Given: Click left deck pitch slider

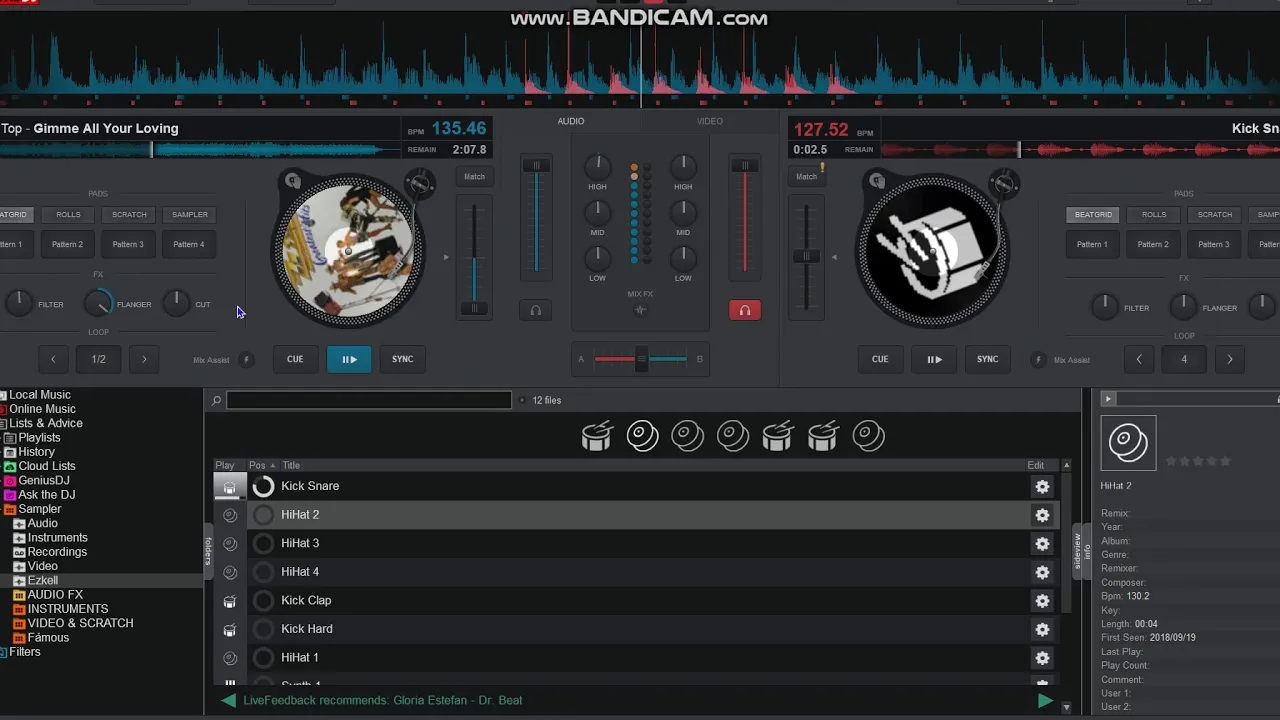Looking at the screenshot, I should (x=474, y=308).
